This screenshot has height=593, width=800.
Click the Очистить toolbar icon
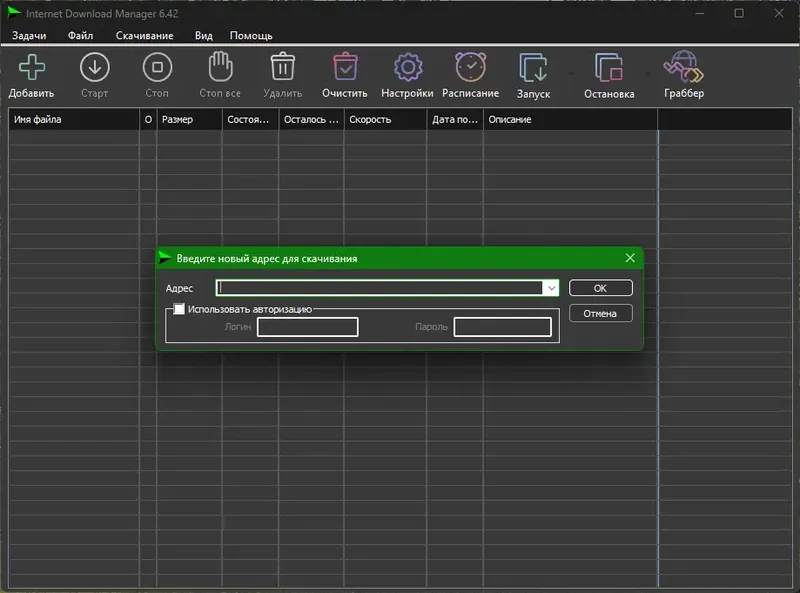click(345, 66)
